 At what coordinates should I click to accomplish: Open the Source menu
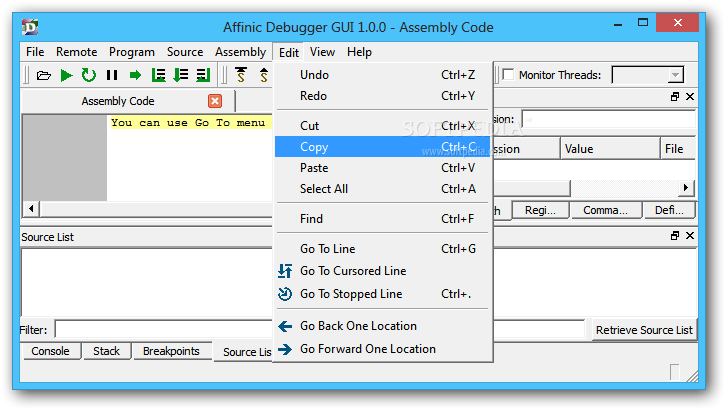[185, 52]
